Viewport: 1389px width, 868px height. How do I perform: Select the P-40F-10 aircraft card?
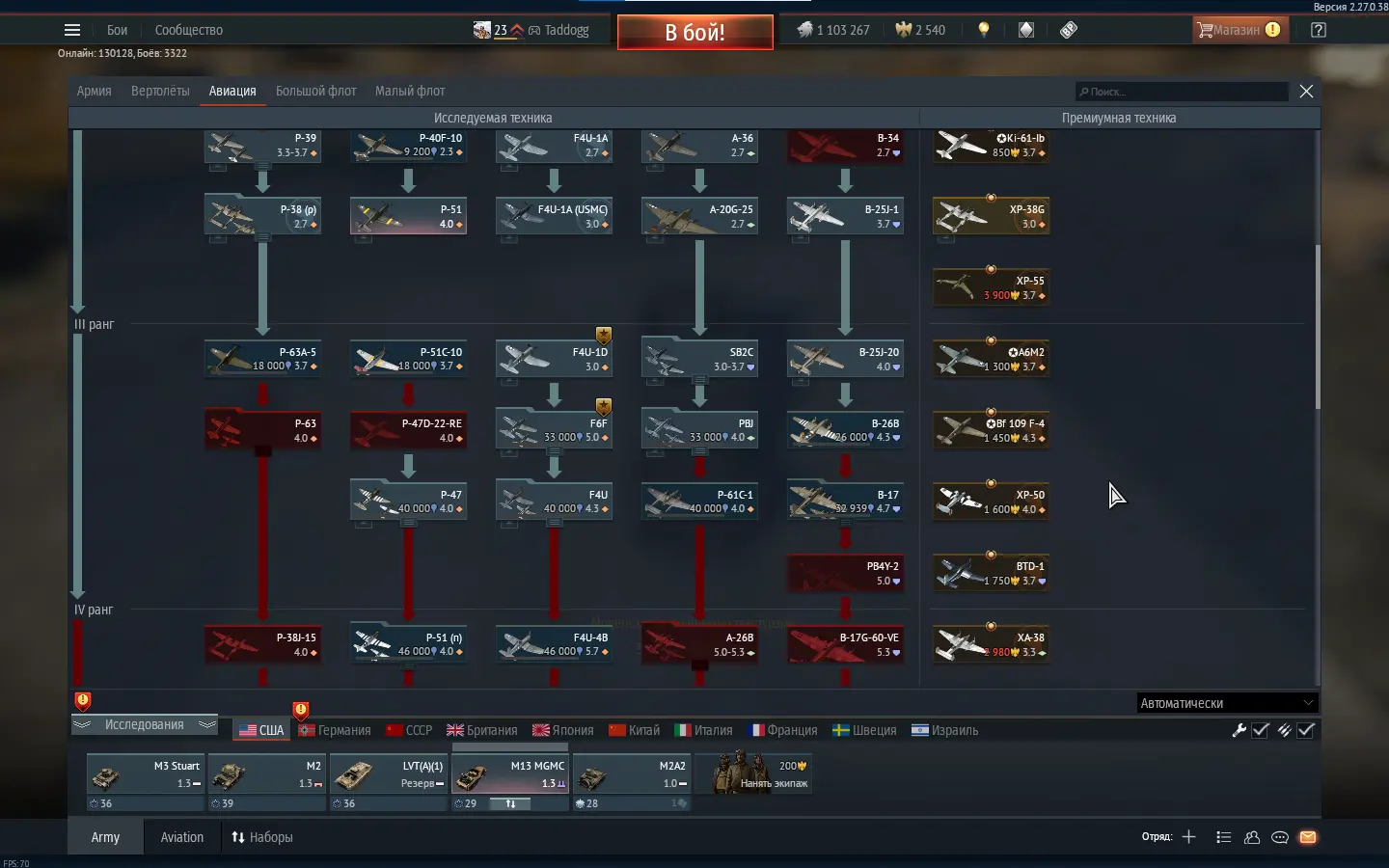point(408,146)
